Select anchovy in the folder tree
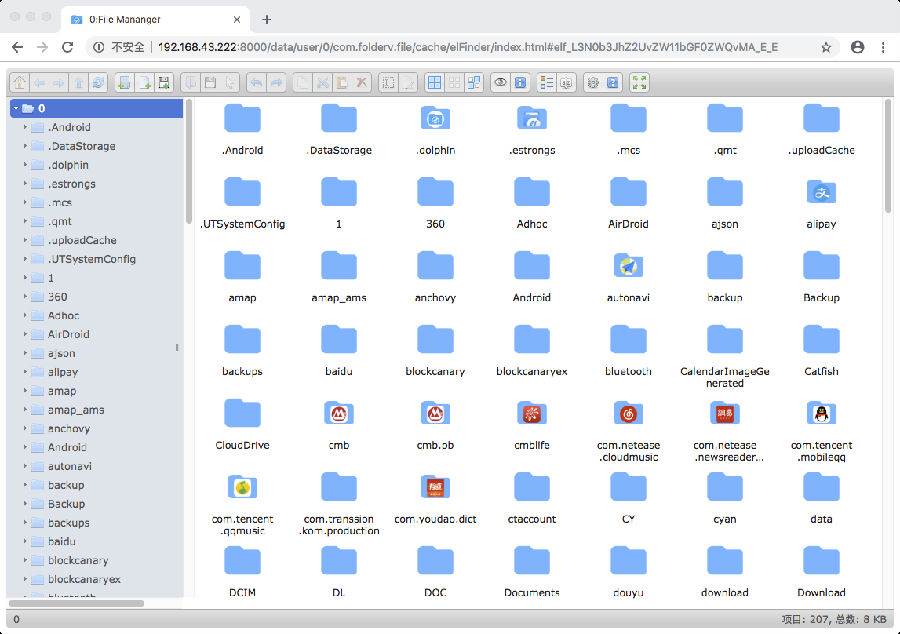 click(69, 429)
